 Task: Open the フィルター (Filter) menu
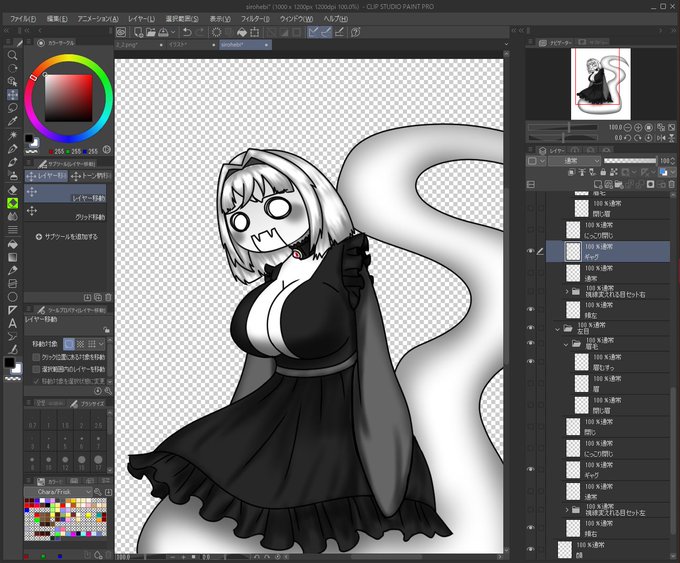pos(255,19)
